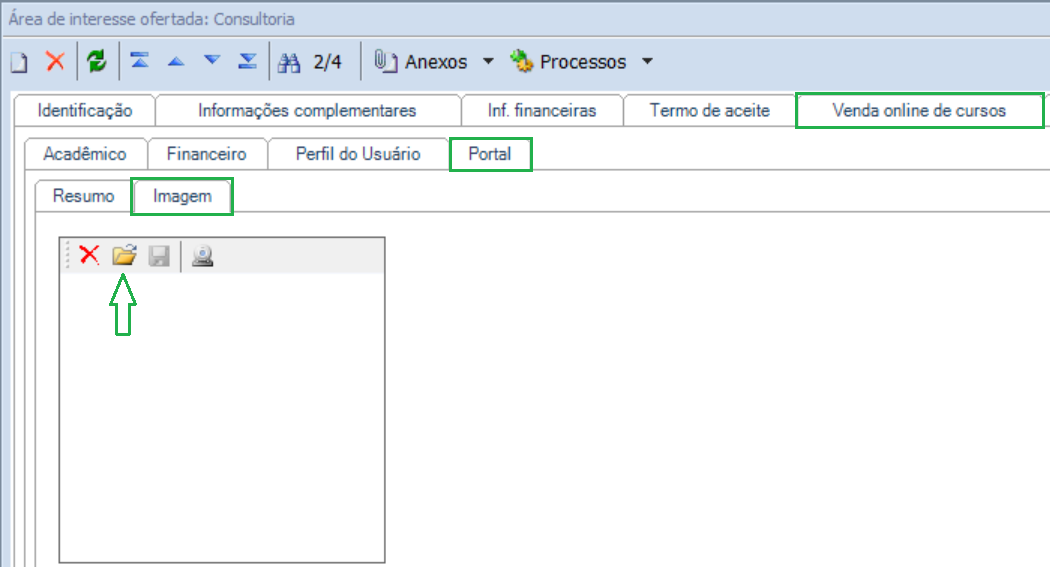Select the Portal sub-tab
This screenshot has width=1050, height=567.
[490, 154]
